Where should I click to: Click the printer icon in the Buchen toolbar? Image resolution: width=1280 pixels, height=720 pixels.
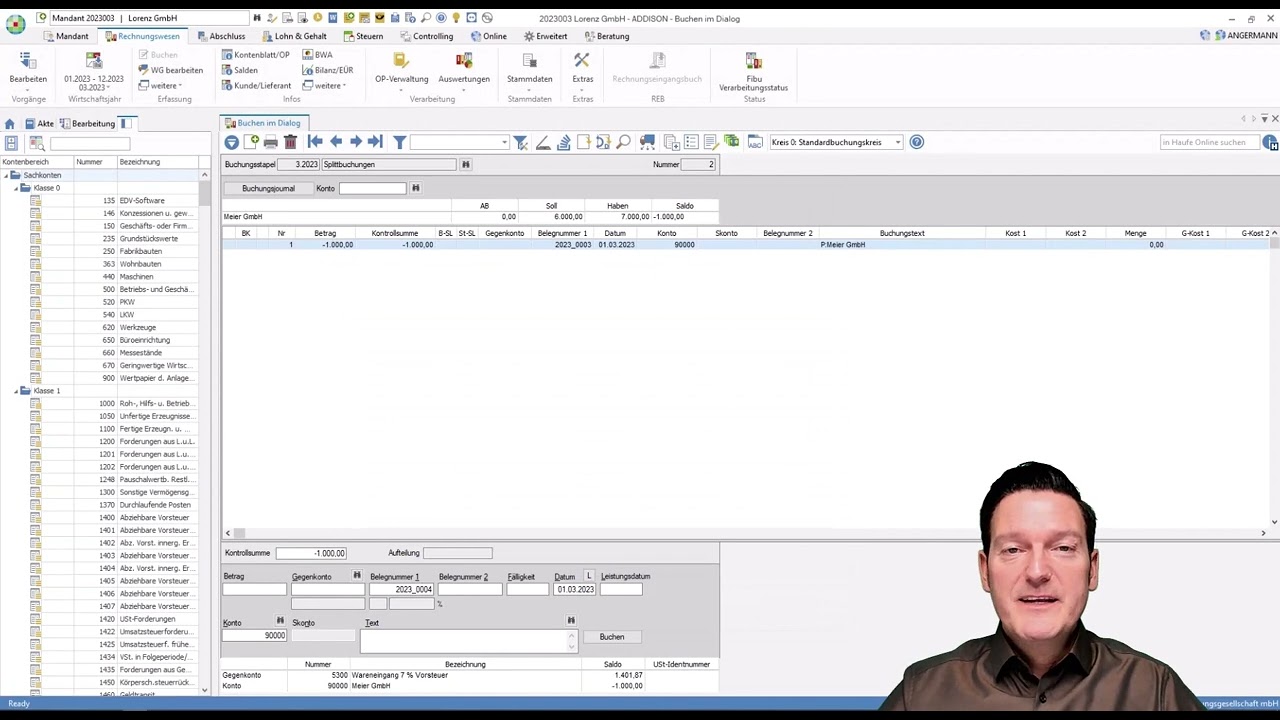[271, 142]
